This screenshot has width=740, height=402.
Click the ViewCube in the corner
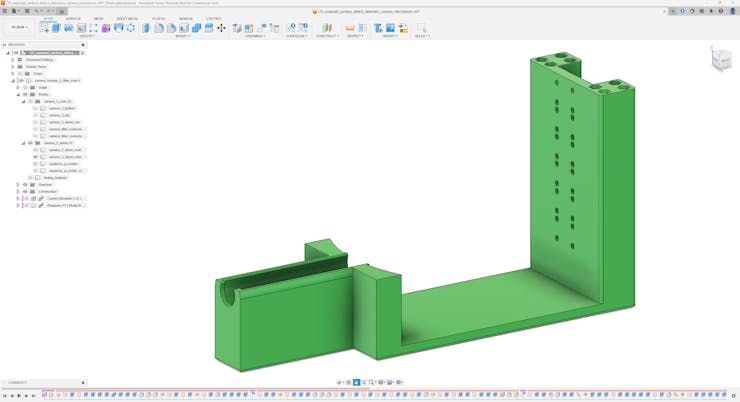pyautogui.click(x=721, y=60)
